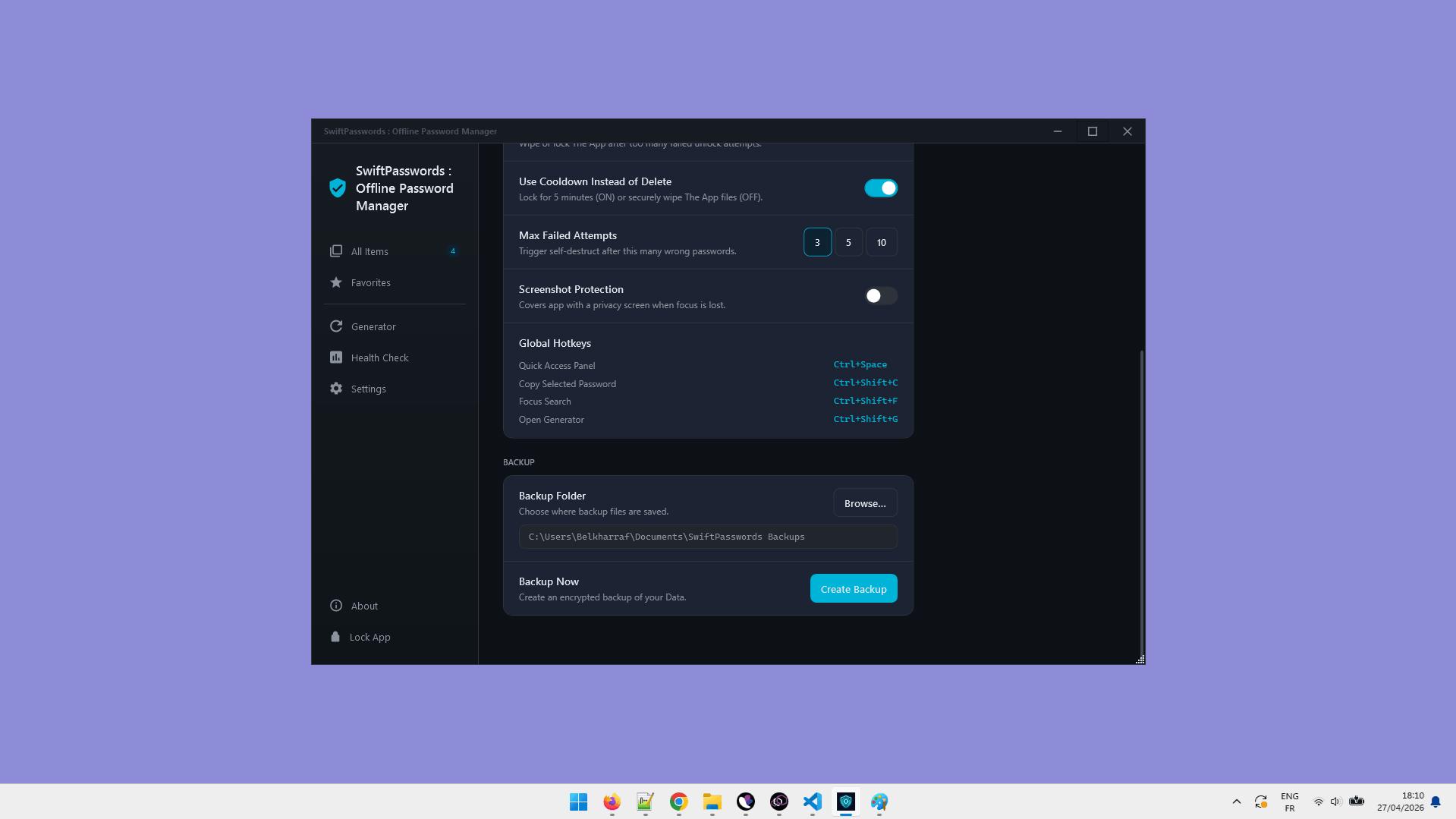1456x819 pixels.
Task: Switch ENG FR input language
Action: click(x=1289, y=802)
